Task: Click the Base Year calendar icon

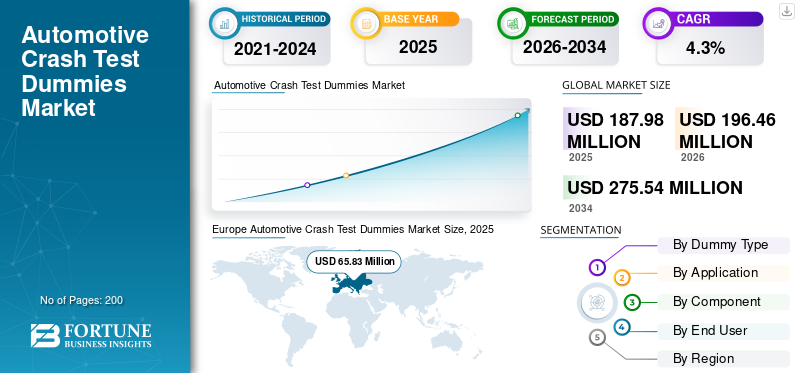Action: point(365,22)
